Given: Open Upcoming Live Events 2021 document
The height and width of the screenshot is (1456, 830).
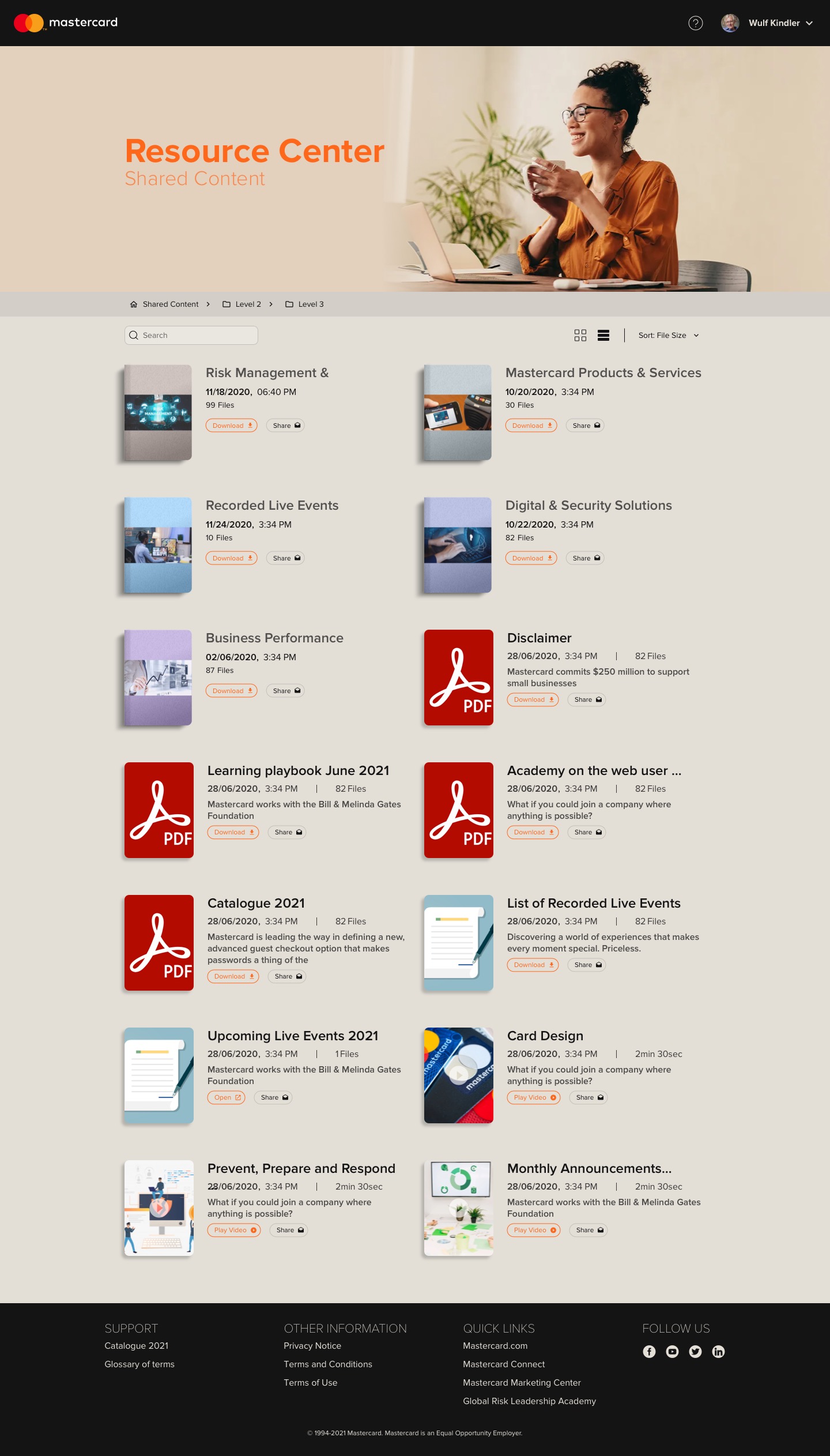Looking at the screenshot, I should click(x=227, y=1097).
